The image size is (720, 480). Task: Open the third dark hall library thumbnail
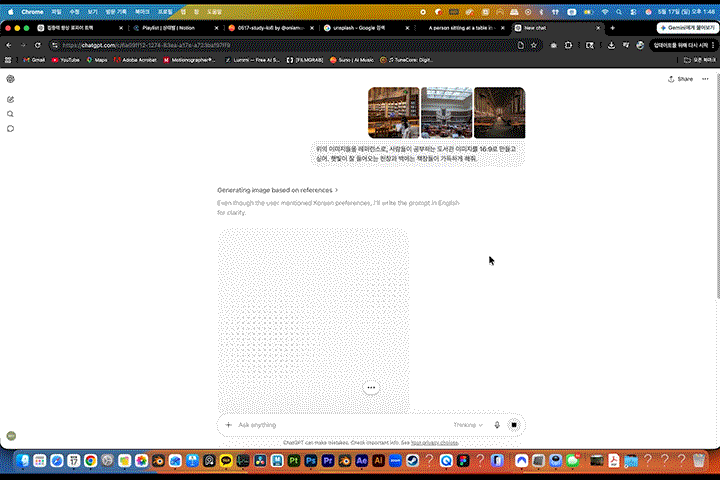coord(500,113)
